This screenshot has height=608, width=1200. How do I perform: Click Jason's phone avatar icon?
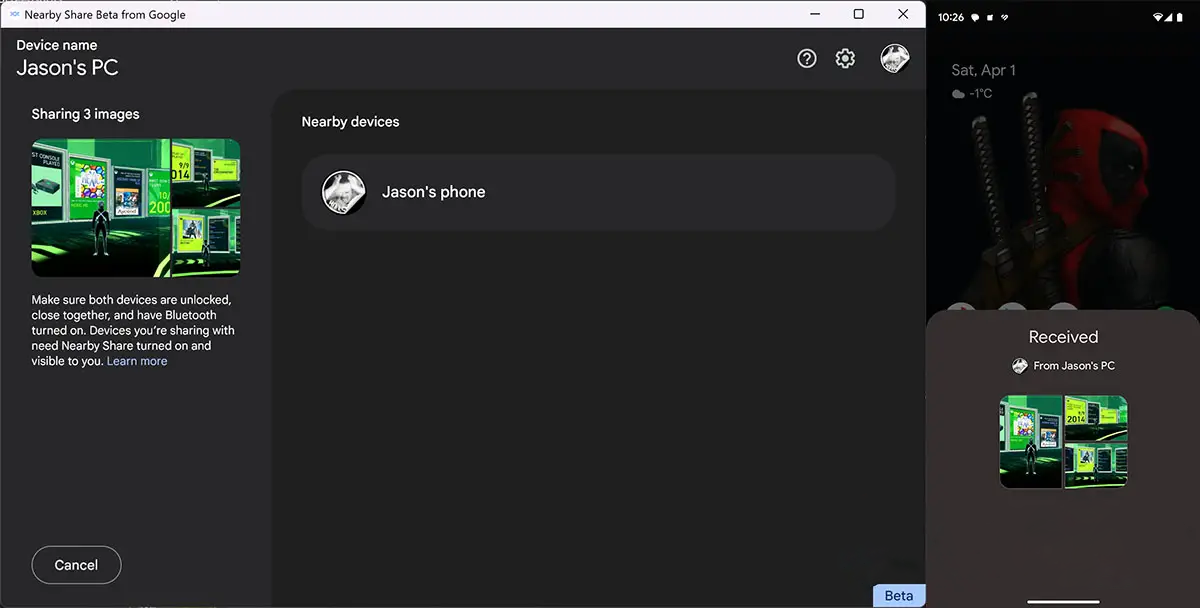click(x=343, y=192)
